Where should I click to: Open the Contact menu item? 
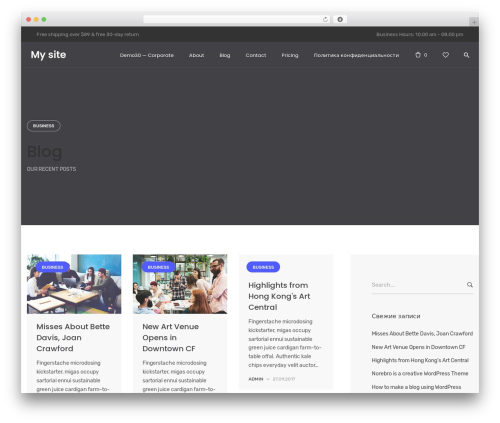(256, 55)
